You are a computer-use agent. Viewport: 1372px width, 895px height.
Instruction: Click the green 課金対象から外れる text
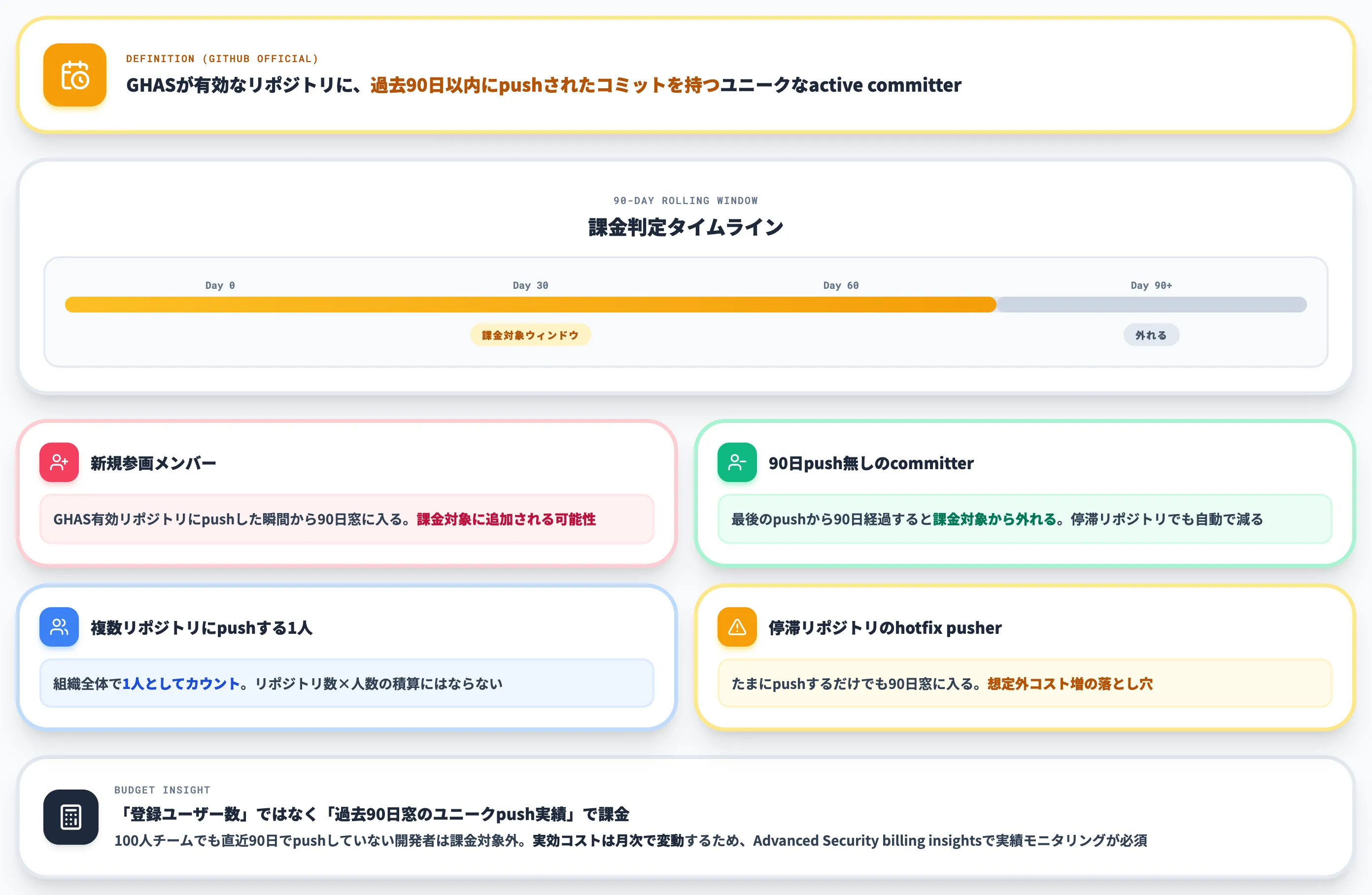coord(995,519)
